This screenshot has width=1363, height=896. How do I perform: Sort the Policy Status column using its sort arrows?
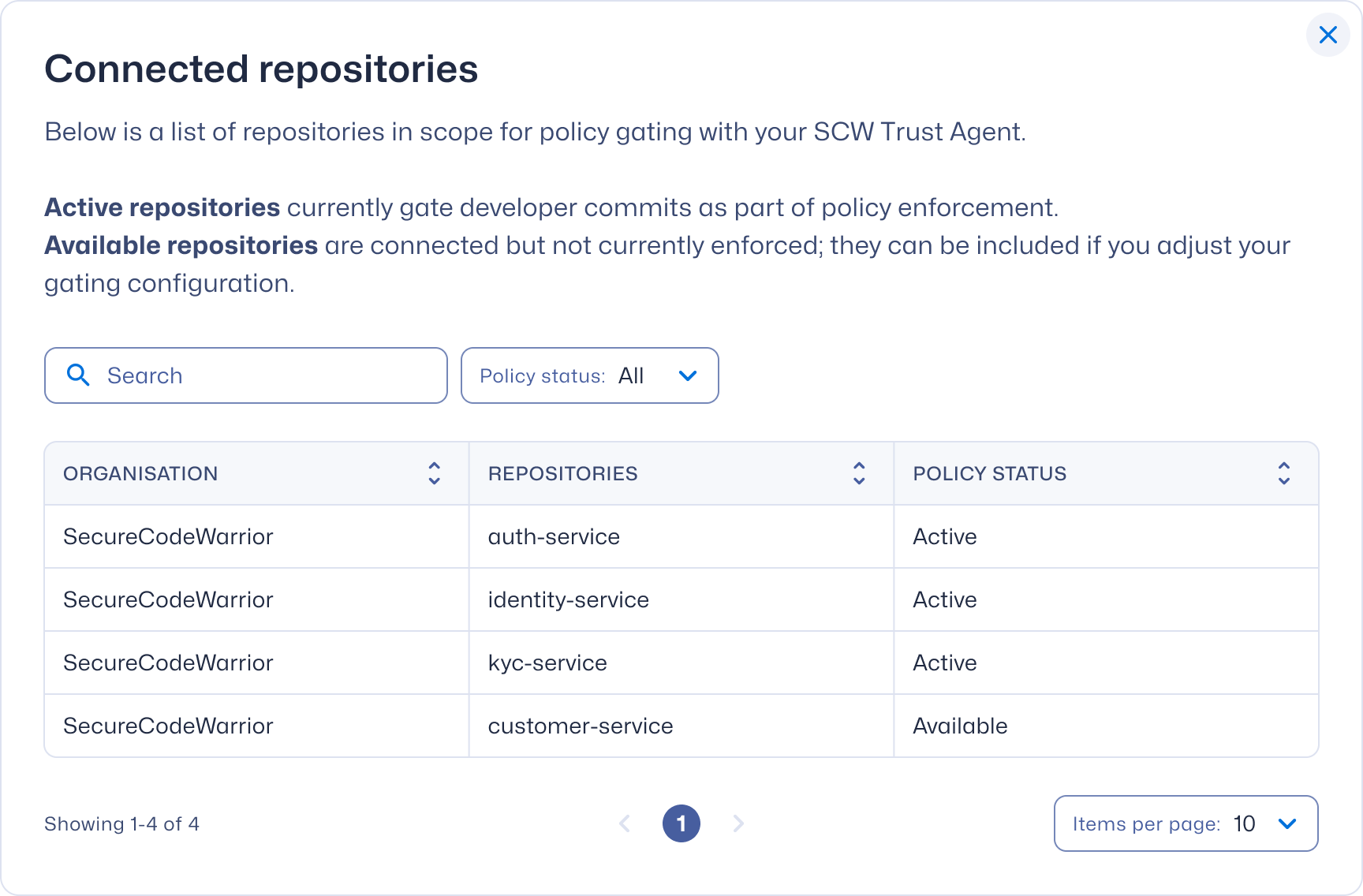(x=1283, y=473)
